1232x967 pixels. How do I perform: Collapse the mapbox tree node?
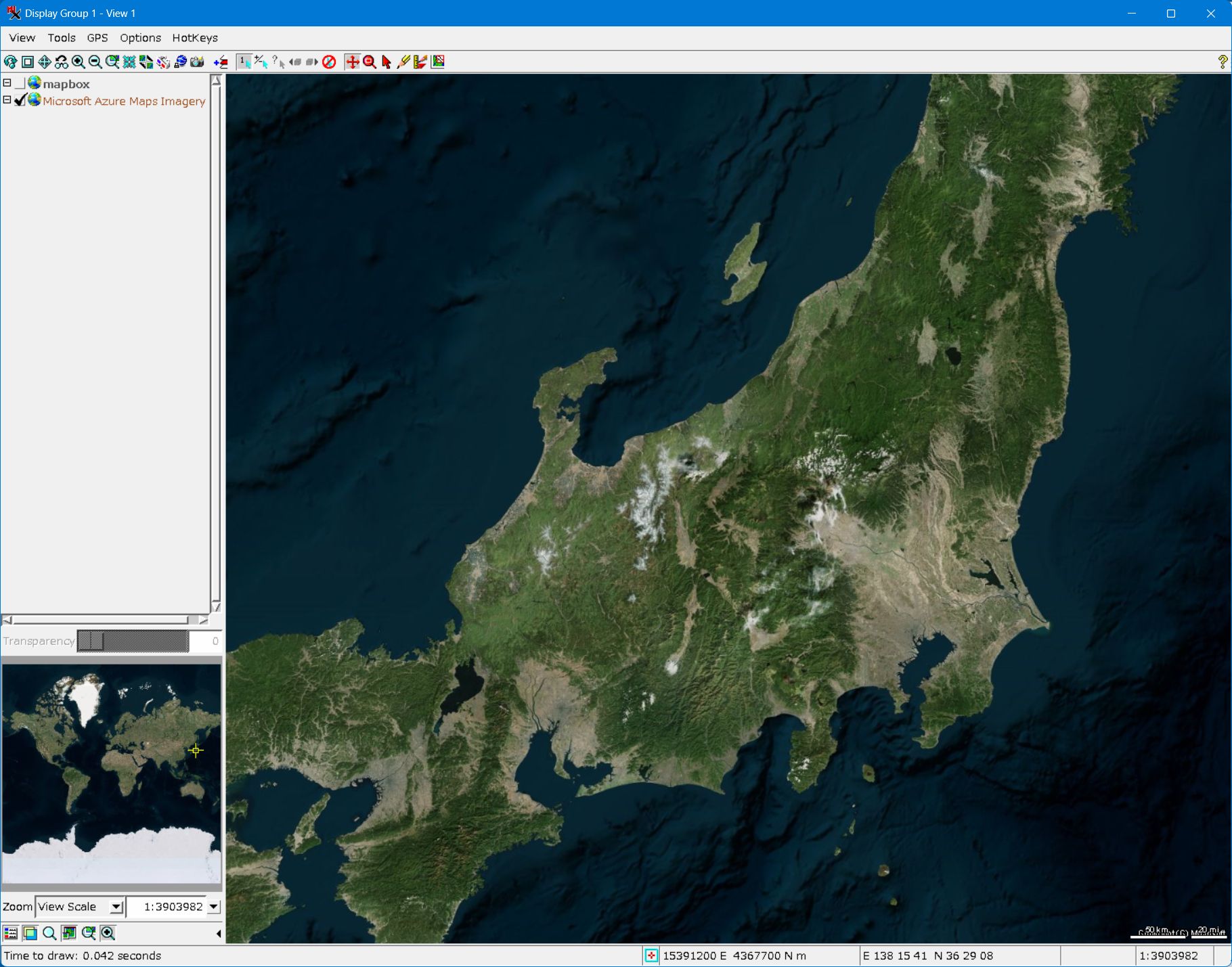[x=7, y=83]
